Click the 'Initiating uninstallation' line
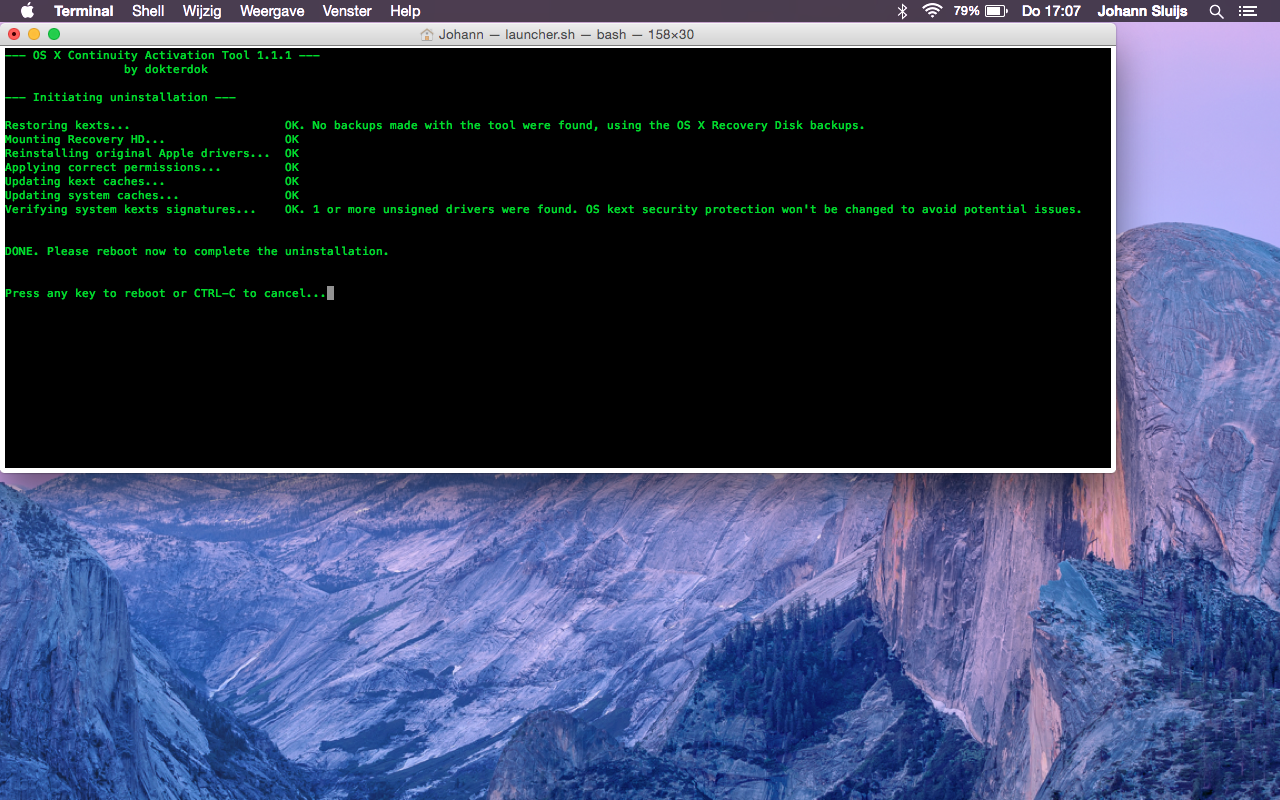Viewport: 1280px width, 800px height. 120,97
